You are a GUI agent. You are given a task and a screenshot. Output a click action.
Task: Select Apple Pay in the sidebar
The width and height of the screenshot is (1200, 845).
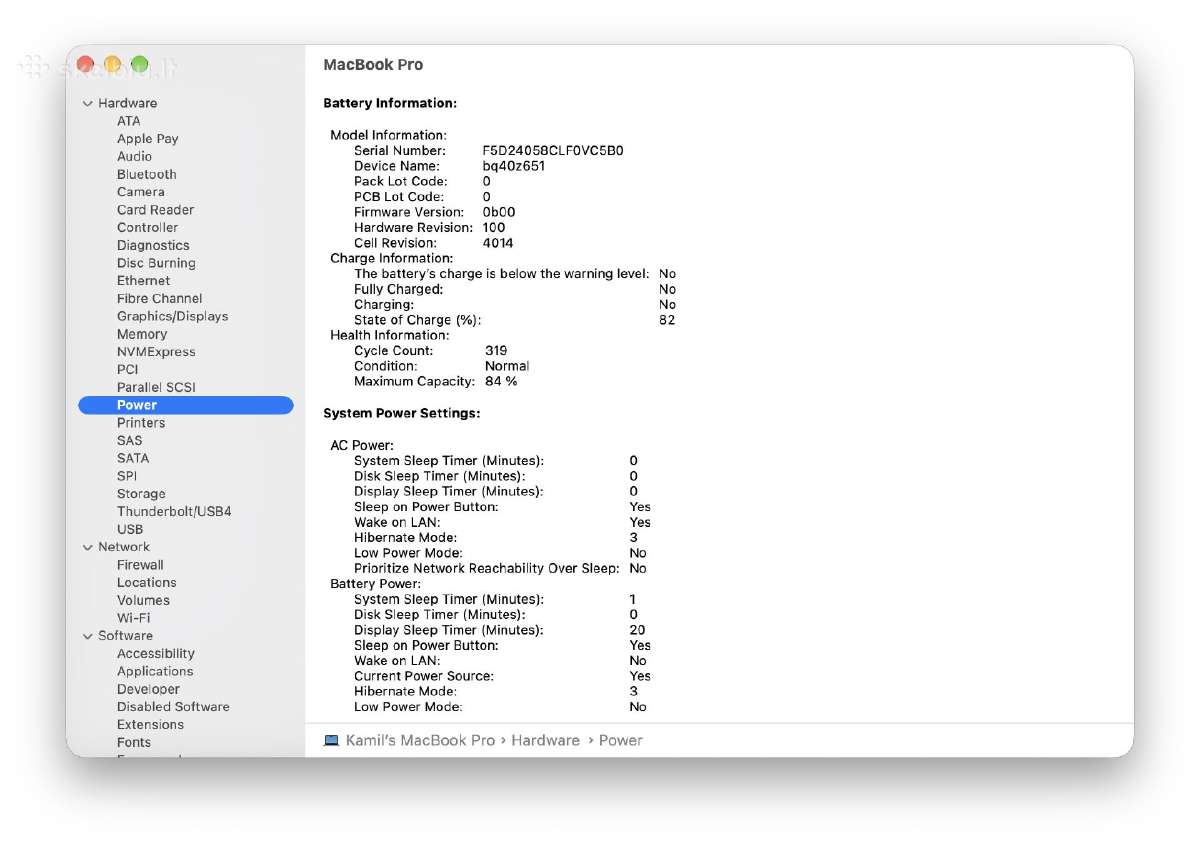[x=147, y=139]
